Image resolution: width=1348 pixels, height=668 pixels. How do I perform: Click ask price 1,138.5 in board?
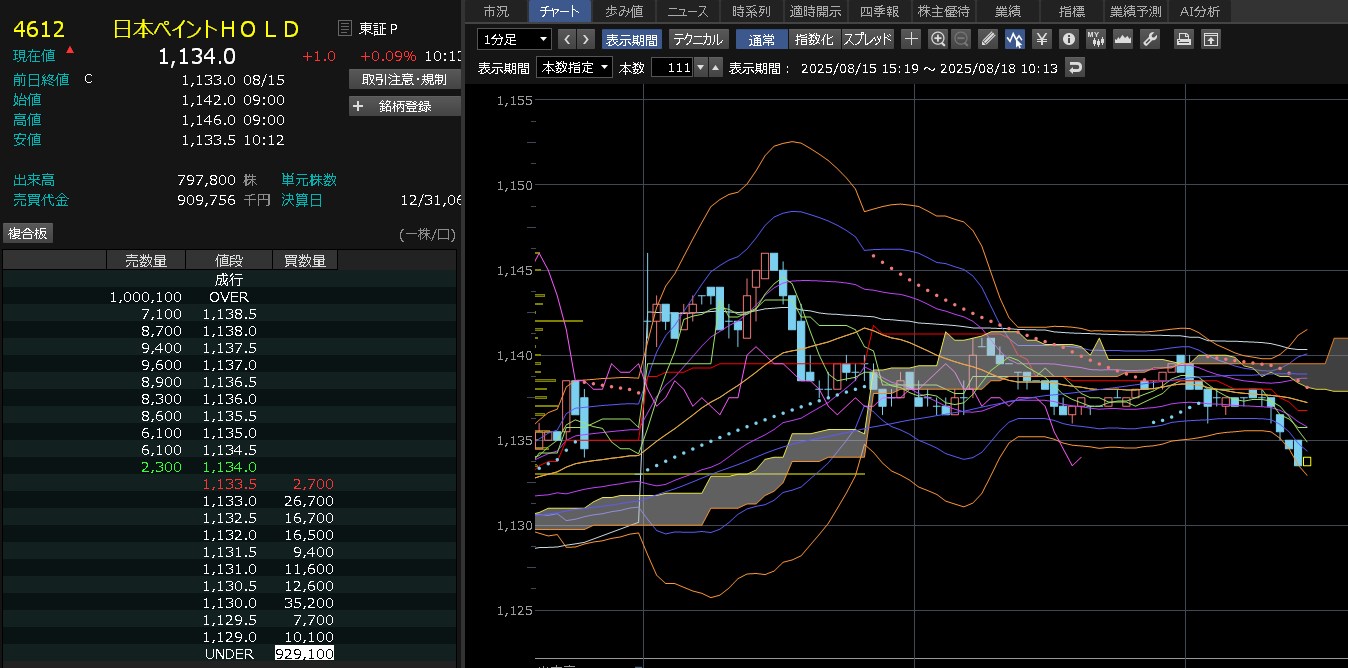[229, 314]
